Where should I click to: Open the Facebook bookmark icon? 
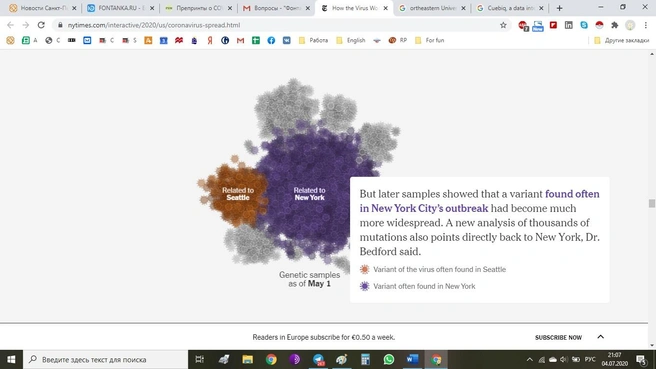(x=271, y=41)
